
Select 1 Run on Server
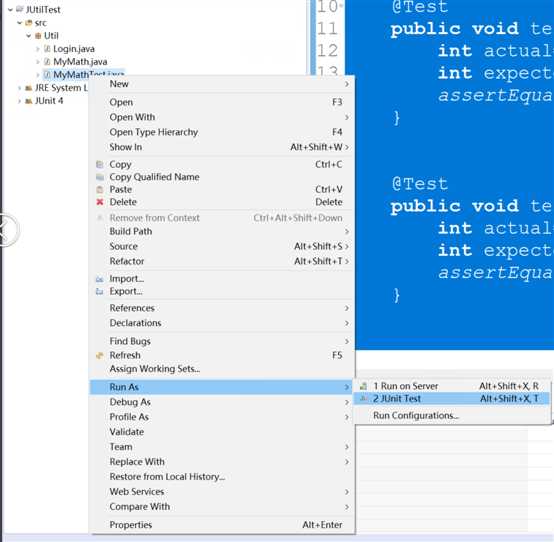452,386
